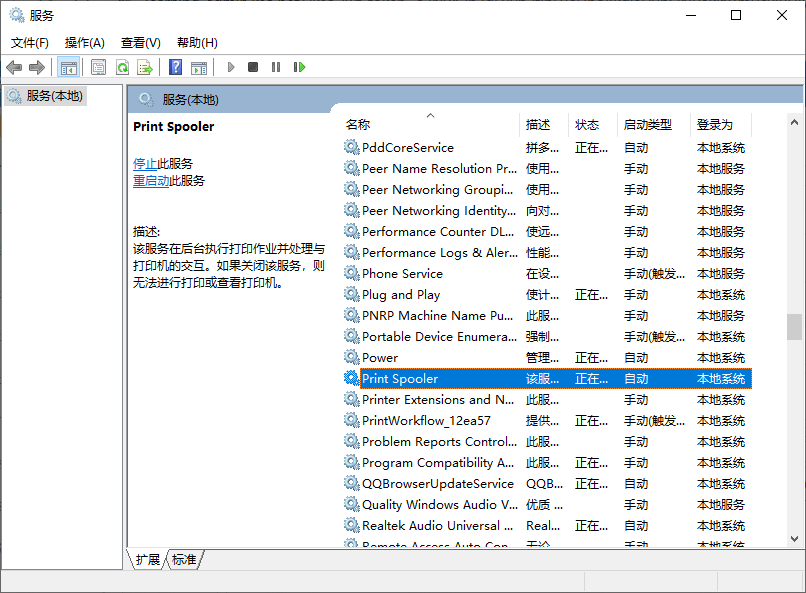Open the 查看(V) menu

pyautogui.click(x=140, y=43)
